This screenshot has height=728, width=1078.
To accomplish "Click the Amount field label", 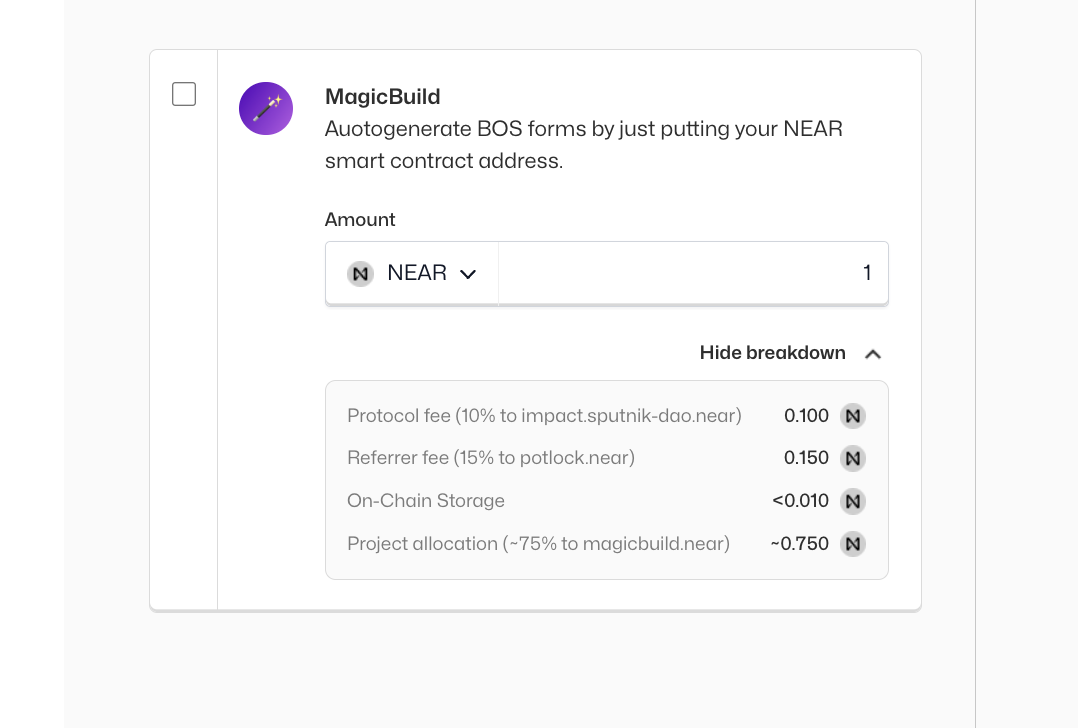I will tap(360, 220).
